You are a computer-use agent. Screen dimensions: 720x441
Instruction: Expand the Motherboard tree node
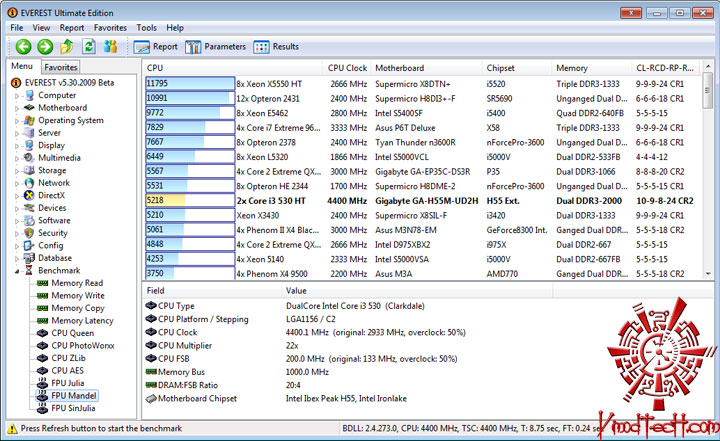click(x=17, y=108)
